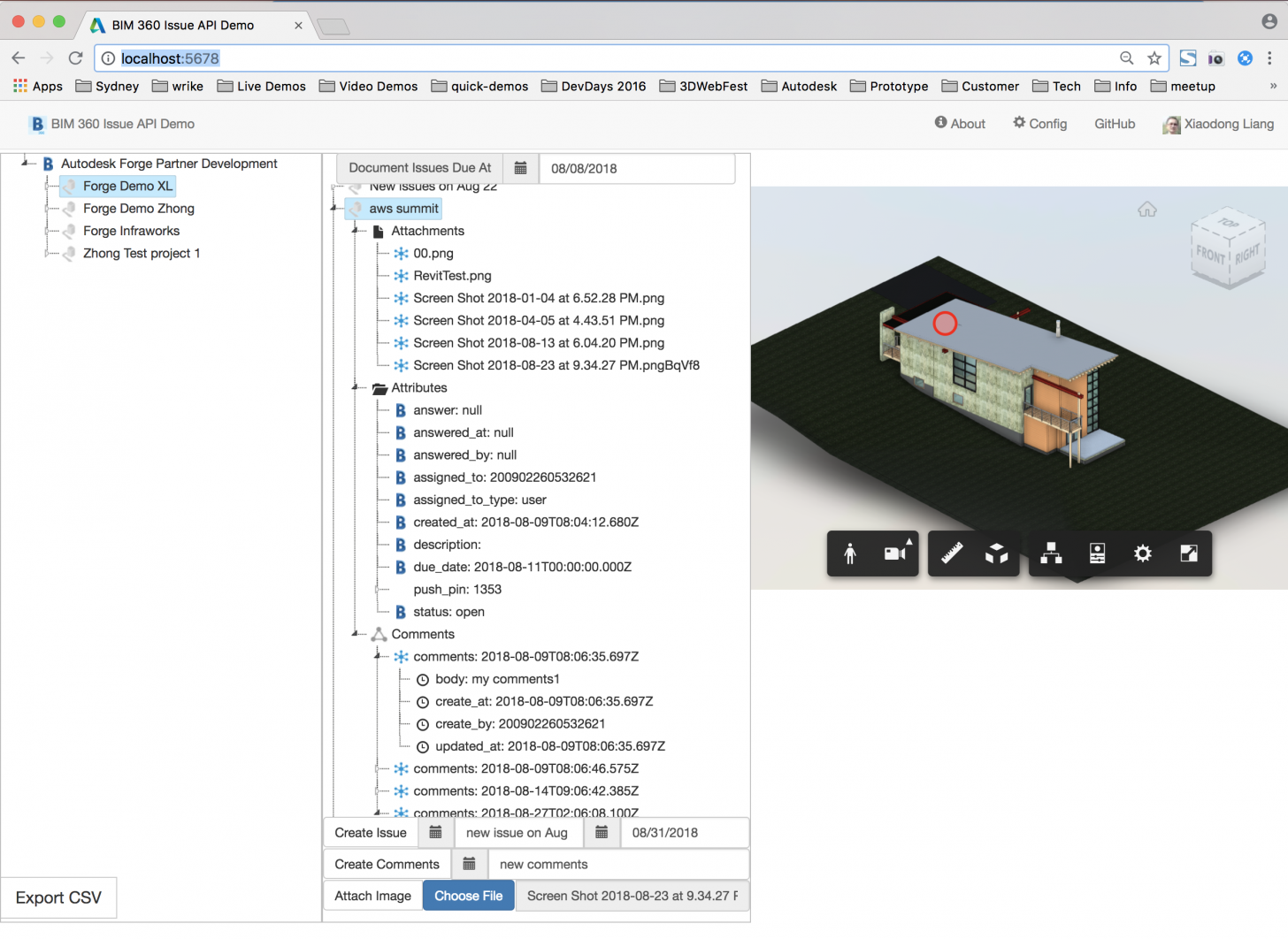Focus the 08/08/2018 due date field
This screenshot has width=1288, height=939.
(x=637, y=168)
